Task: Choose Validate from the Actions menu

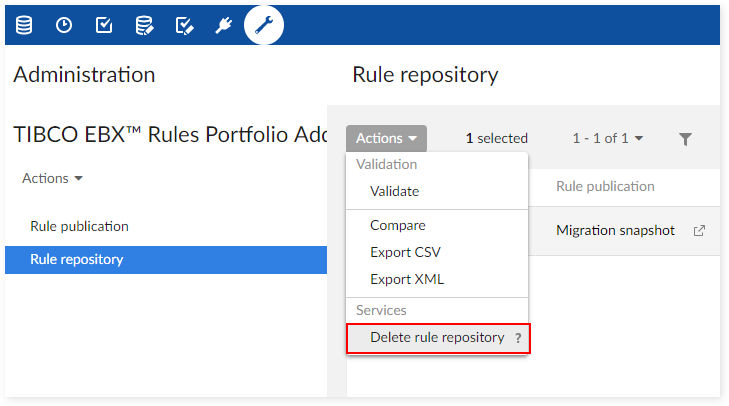Action: [x=394, y=191]
